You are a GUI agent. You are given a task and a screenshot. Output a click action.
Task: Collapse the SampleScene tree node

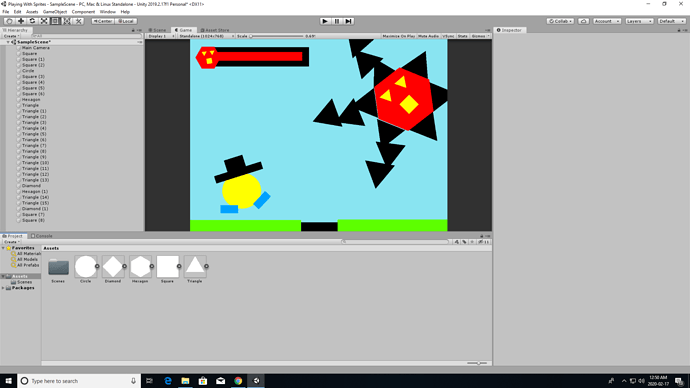[8, 42]
